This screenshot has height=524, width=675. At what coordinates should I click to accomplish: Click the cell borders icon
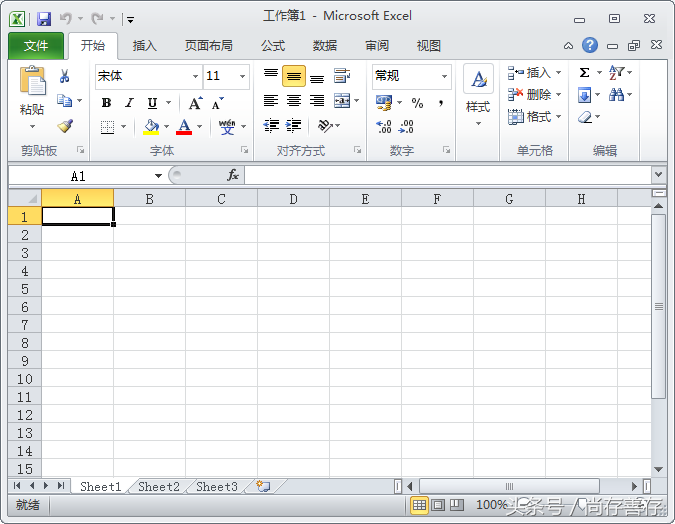108,127
